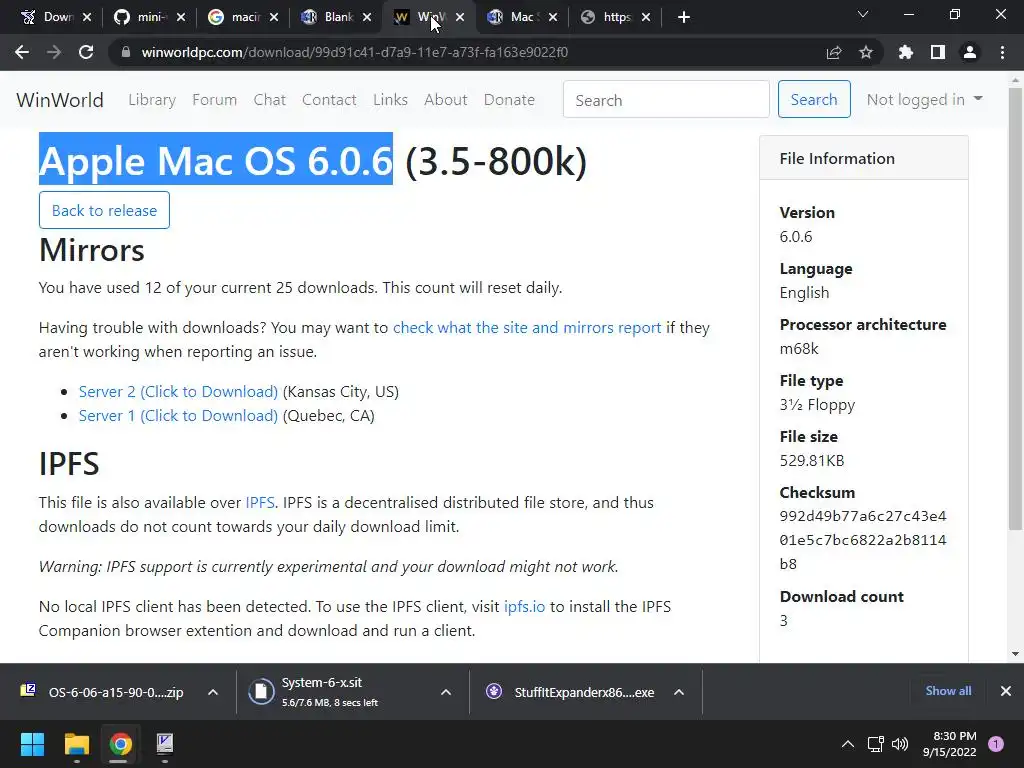The width and height of the screenshot is (1024, 768).
Task: Focus the site Search field
Action: click(666, 99)
